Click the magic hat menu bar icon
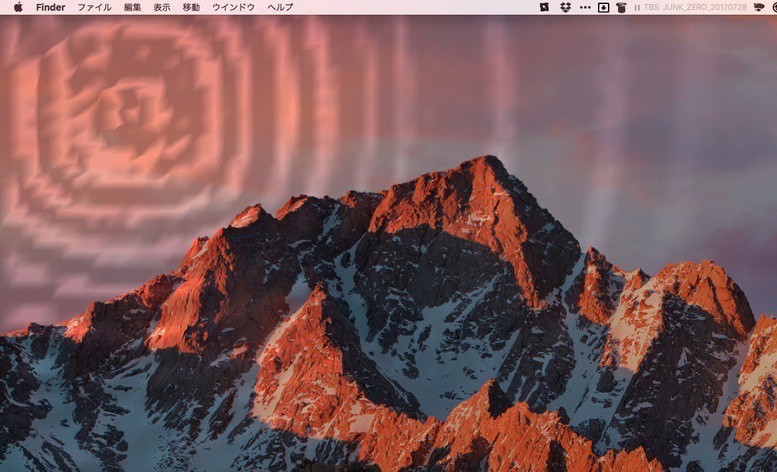 coord(621,7)
